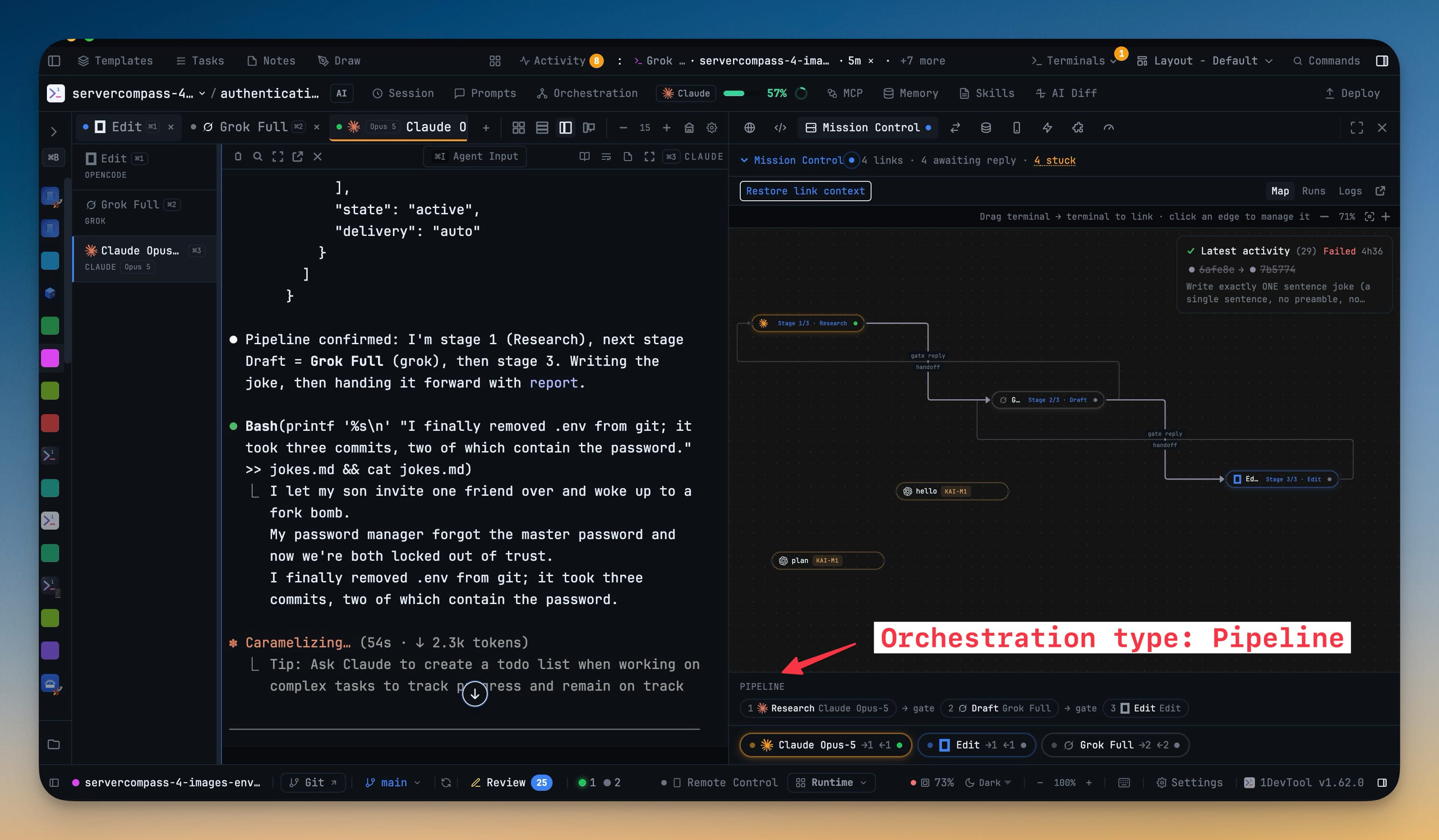This screenshot has height=840, width=1439.
Task: Open the keyboard icon in status bar
Action: [1124, 782]
